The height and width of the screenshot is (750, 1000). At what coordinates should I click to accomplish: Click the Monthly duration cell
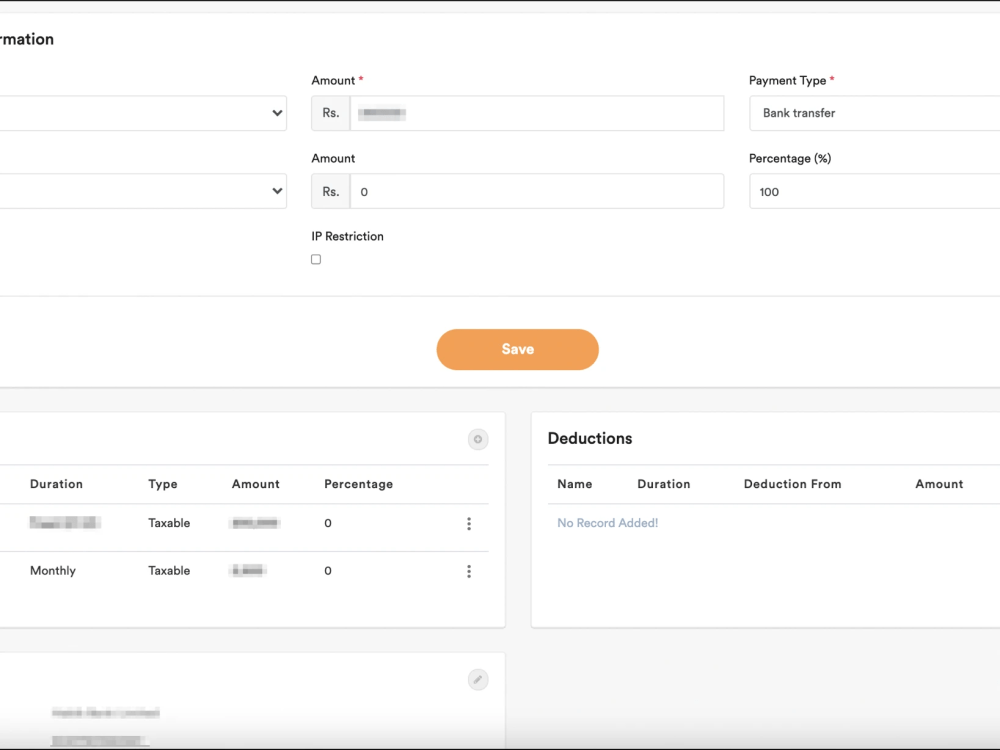53,571
